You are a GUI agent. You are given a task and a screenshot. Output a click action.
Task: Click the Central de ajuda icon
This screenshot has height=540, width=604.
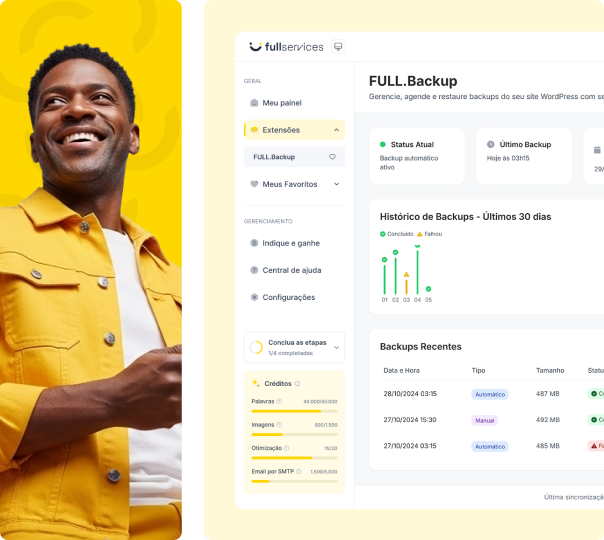pos(254,270)
